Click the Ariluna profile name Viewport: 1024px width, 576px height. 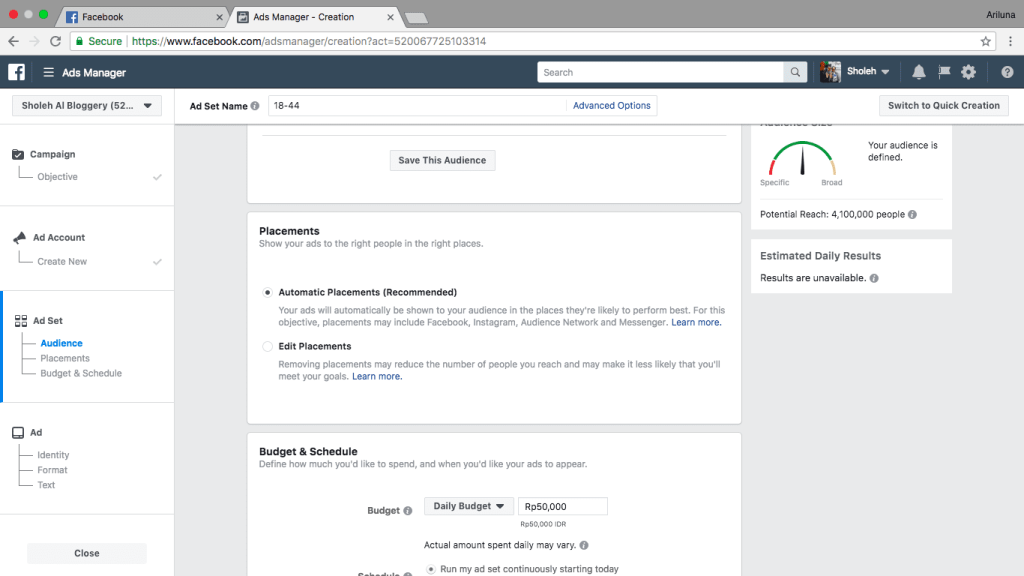tap(1000, 14)
